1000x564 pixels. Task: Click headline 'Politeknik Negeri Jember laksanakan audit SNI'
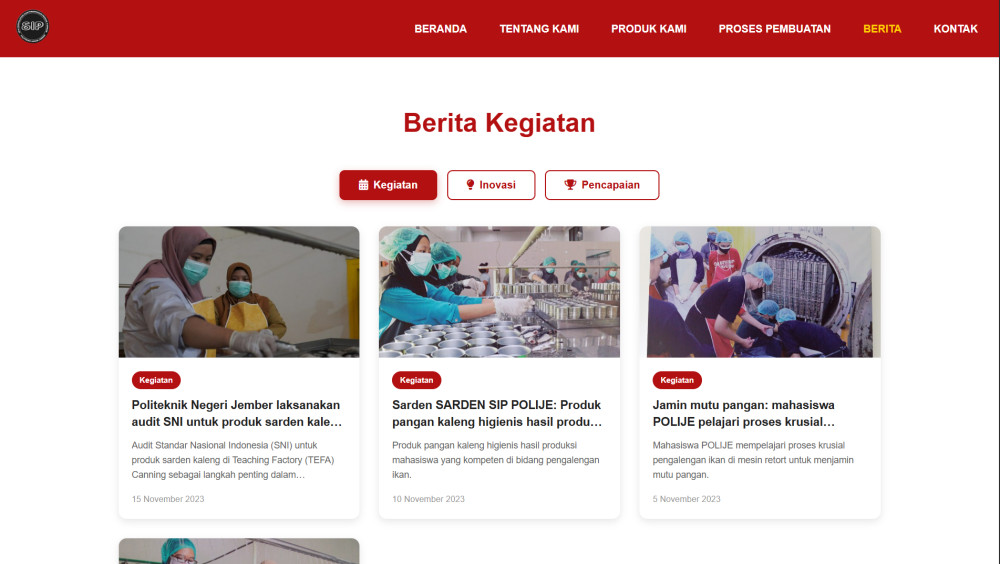coord(237,413)
